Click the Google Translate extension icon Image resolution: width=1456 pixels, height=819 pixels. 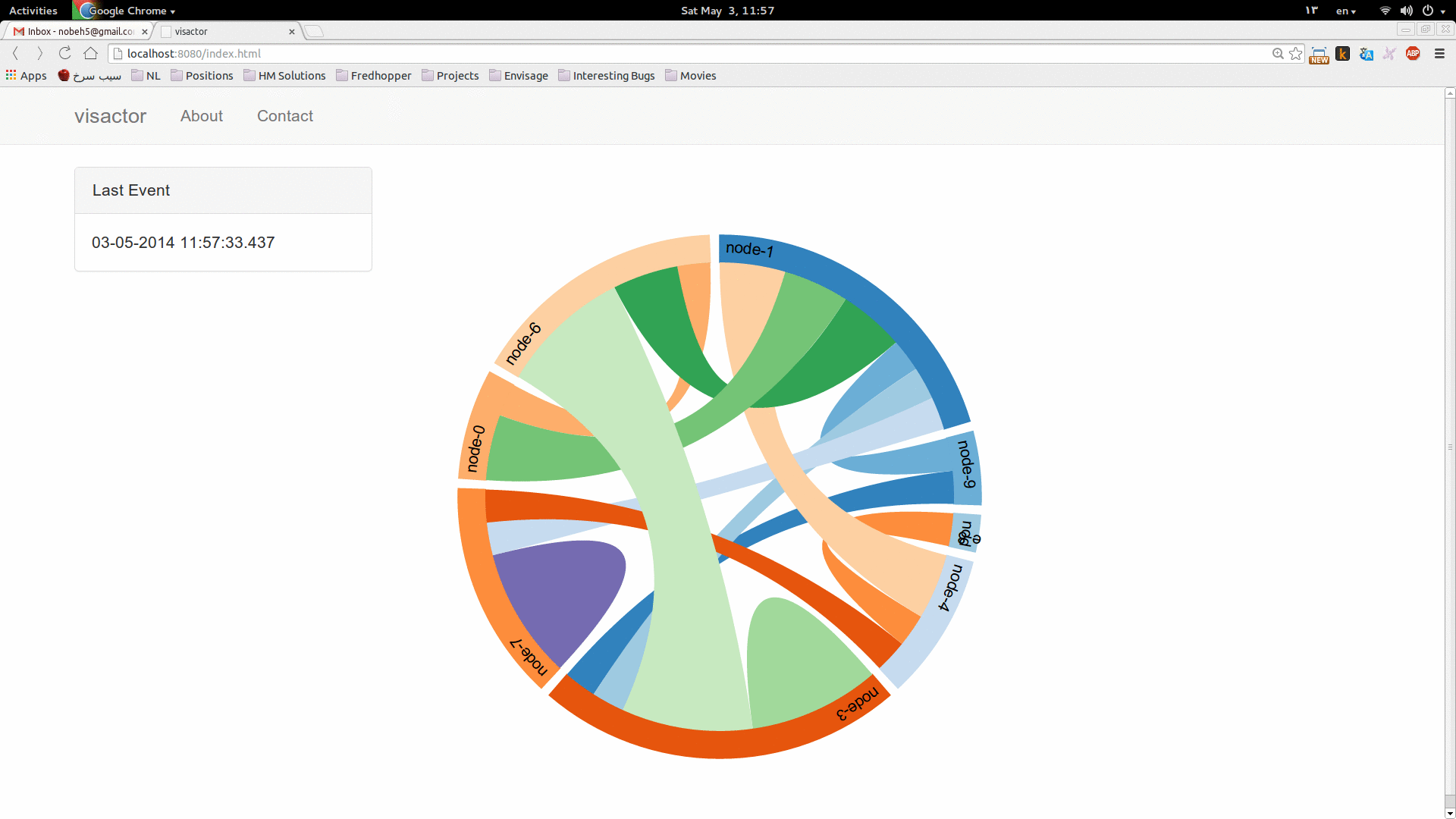tap(1367, 53)
